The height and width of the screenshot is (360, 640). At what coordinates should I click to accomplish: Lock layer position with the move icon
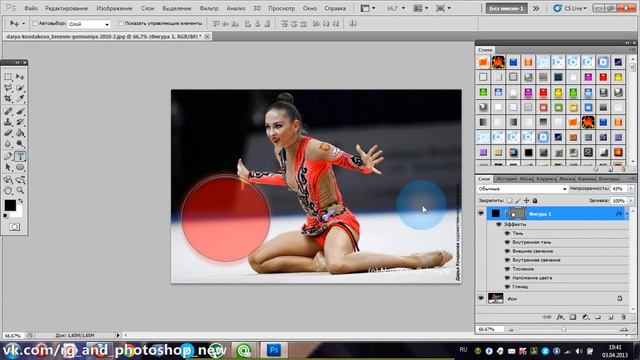(x=526, y=201)
